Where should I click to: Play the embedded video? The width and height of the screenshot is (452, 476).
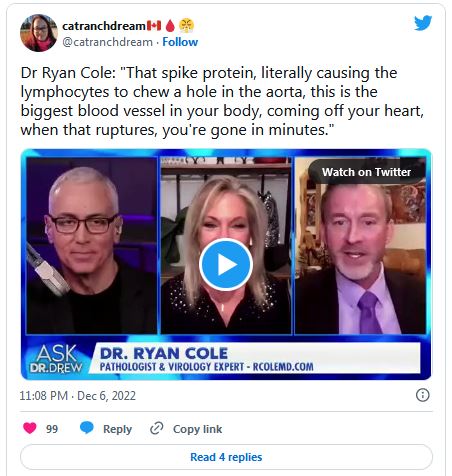(x=226, y=264)
